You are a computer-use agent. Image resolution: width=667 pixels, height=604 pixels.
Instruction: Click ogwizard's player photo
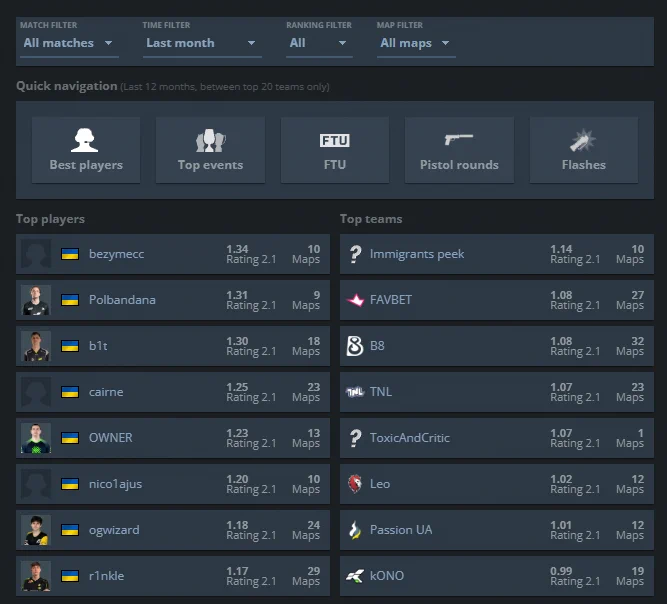(x=36, y=530)
